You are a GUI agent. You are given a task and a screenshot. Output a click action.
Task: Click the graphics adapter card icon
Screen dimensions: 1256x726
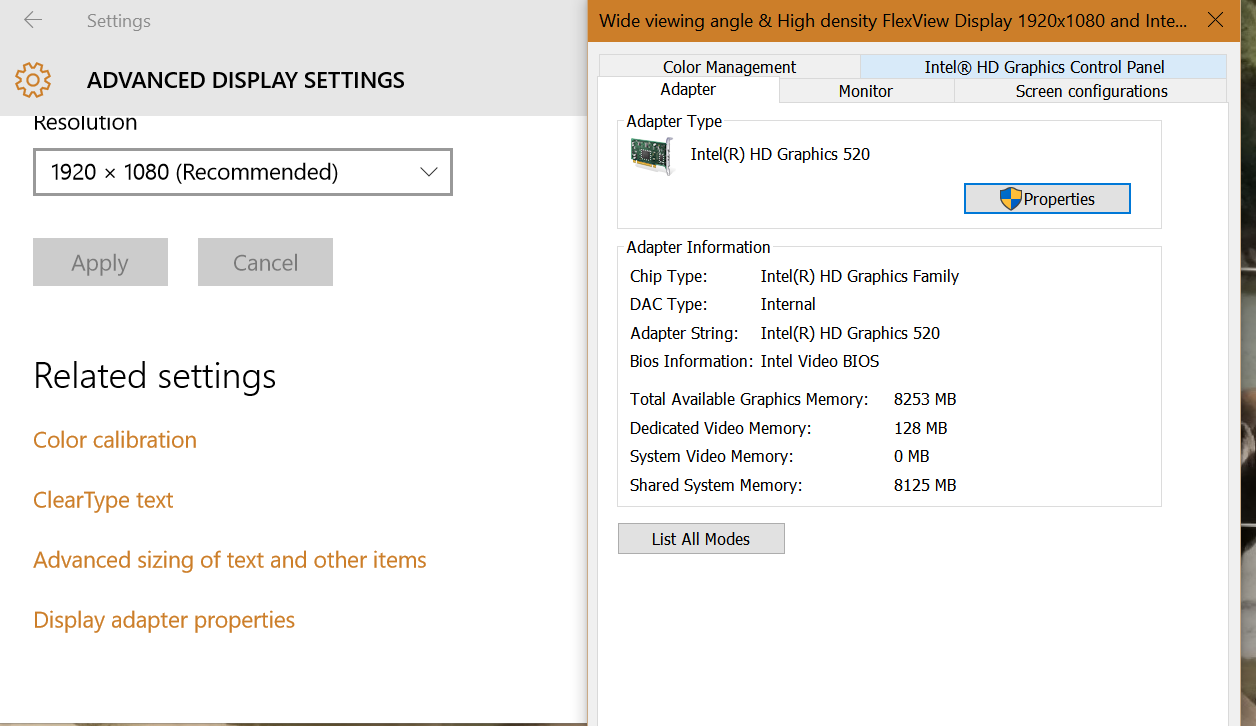click(x=653, y=155)
